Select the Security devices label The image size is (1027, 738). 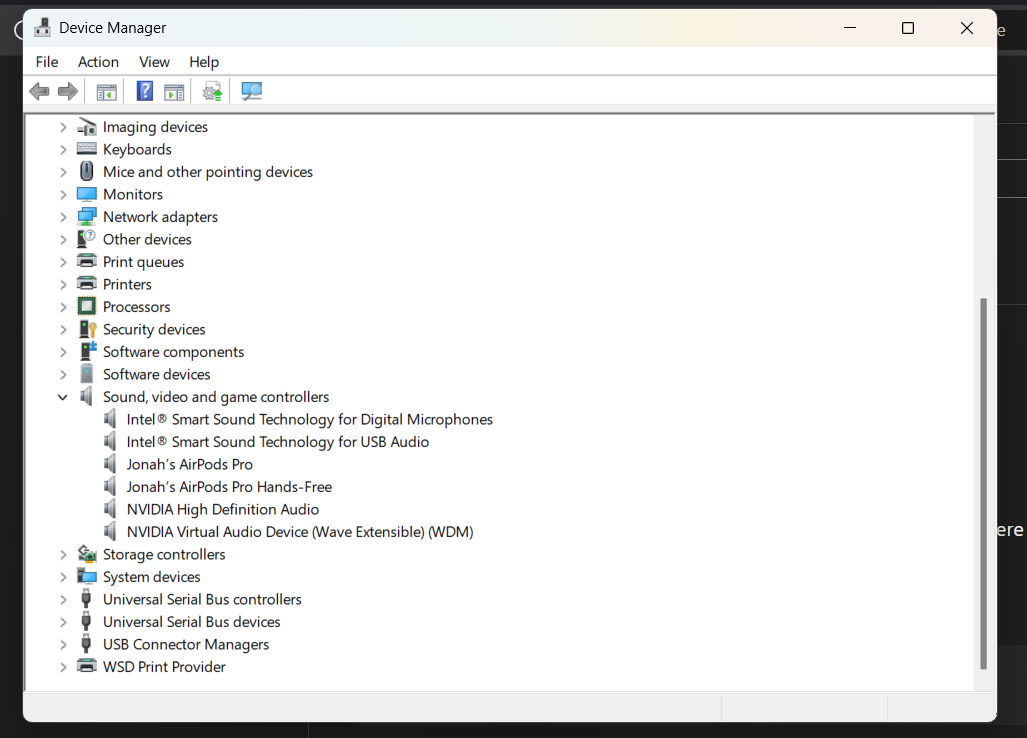154,329
